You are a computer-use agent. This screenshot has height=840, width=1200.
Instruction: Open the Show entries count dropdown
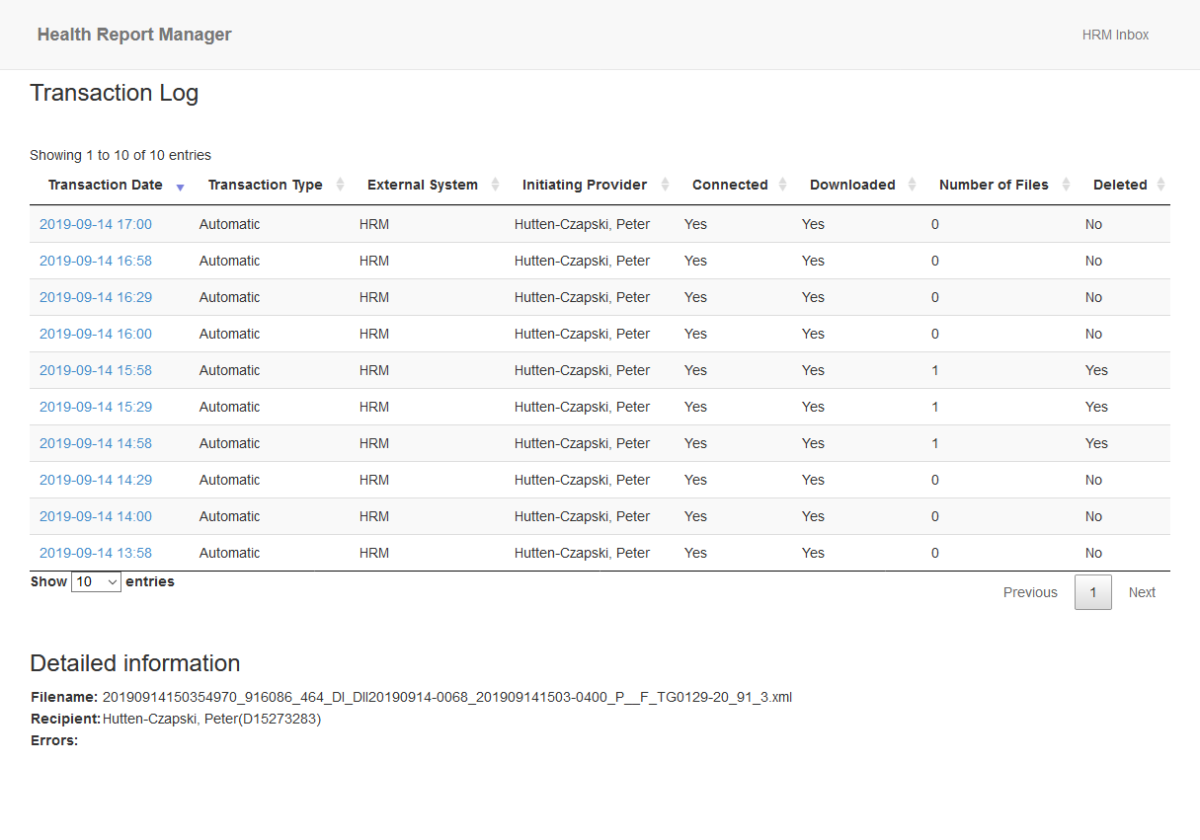click(x=96, y=582)
